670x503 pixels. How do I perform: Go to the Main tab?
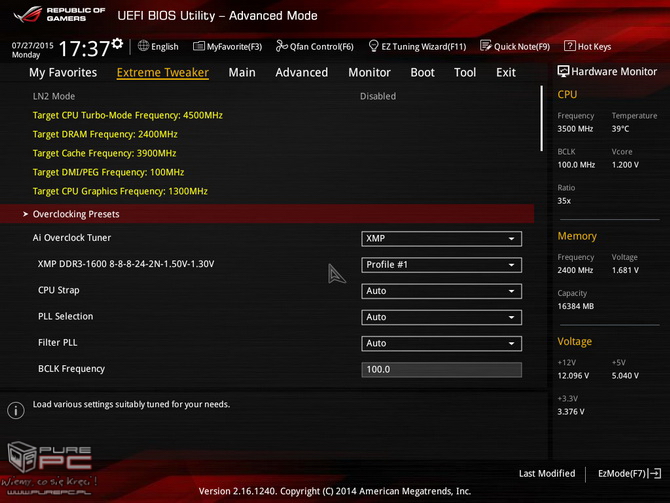pos(242,72)
